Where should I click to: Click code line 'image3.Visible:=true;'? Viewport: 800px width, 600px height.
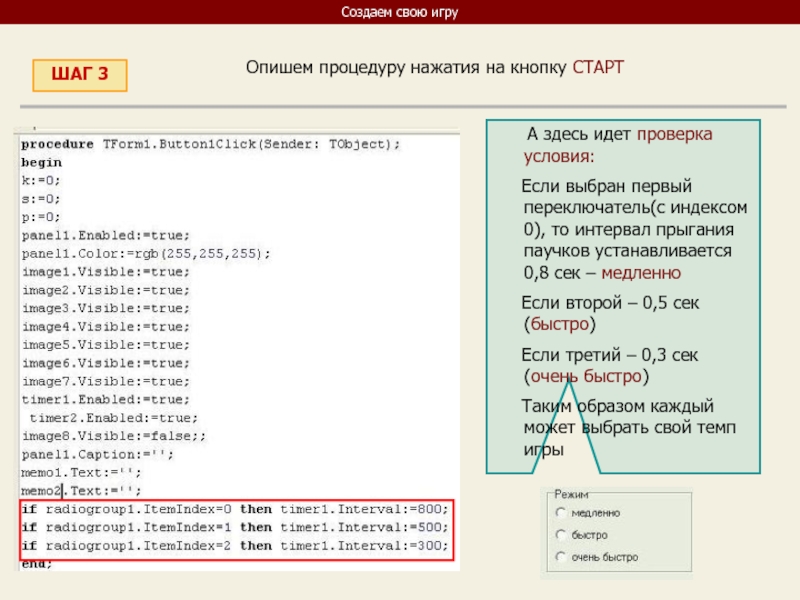point(106,309)
